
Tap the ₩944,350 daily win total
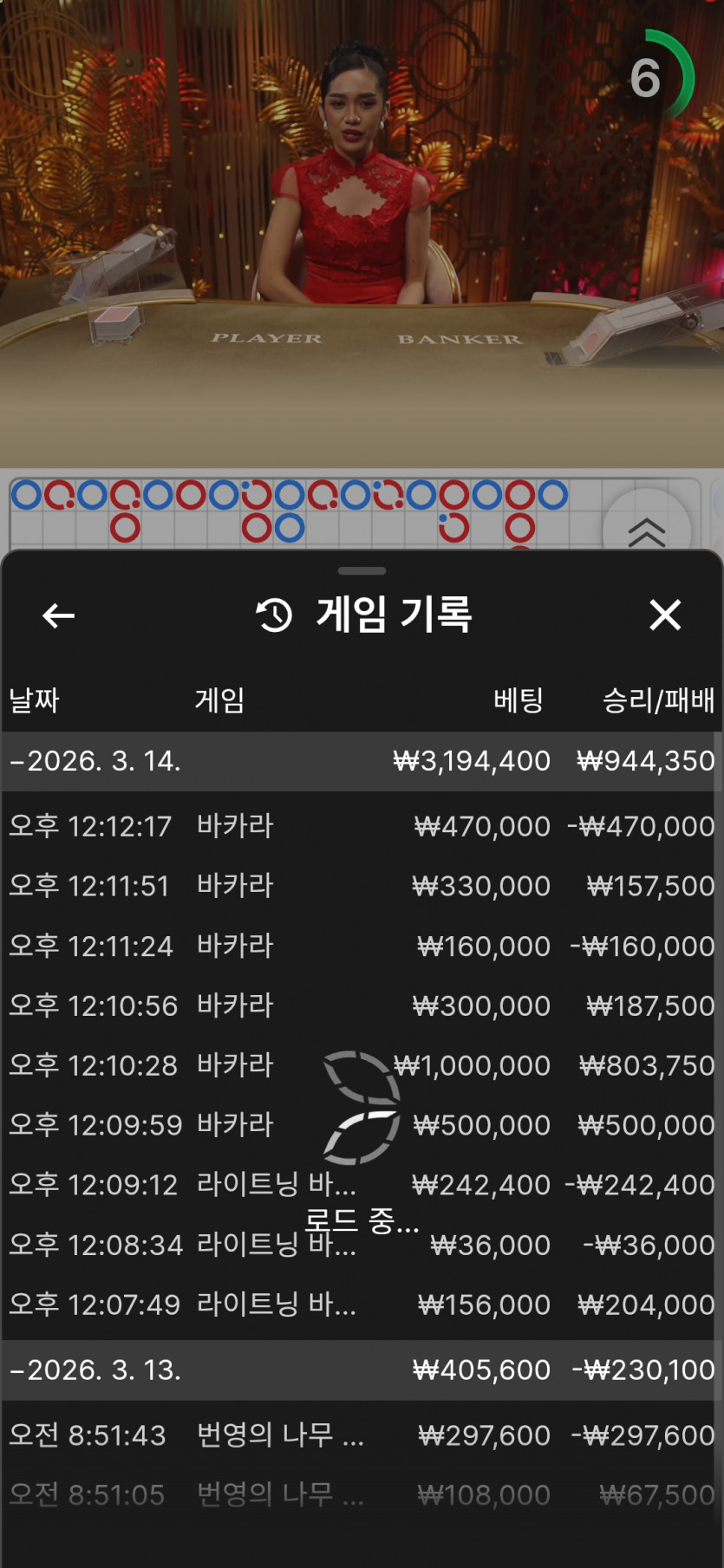click(646, 761)
